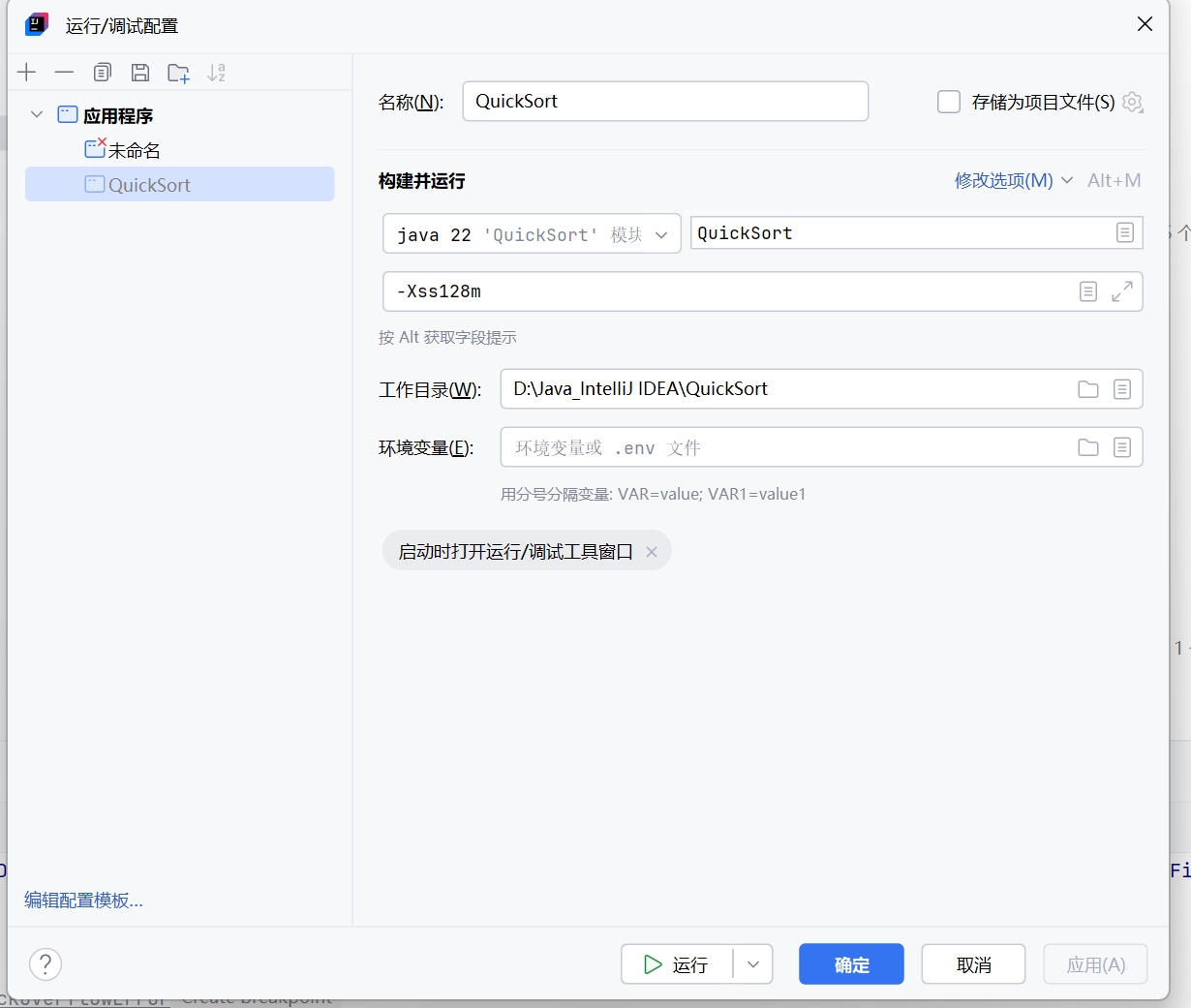Browse folder for working directory
The height and width of the screenshot is (1008, 1191).
(1088, 389)
